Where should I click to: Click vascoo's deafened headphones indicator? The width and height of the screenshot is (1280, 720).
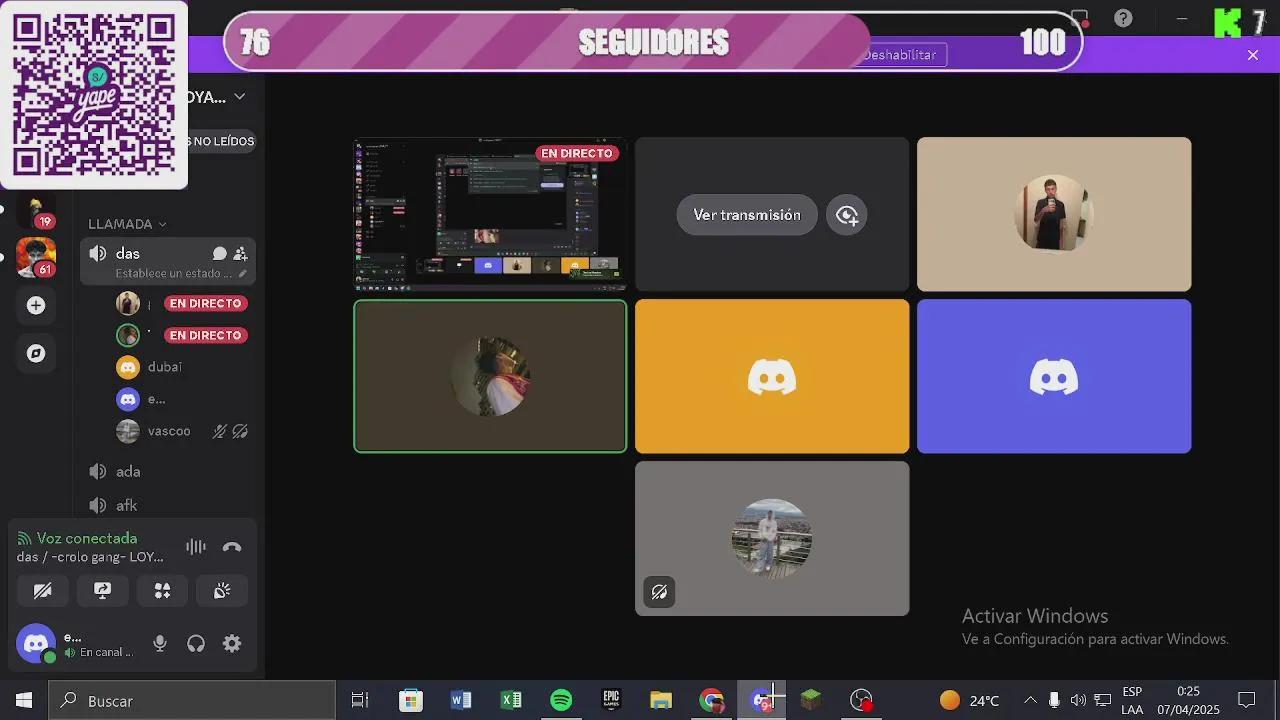pyautogui.click(x=239, y=431)
